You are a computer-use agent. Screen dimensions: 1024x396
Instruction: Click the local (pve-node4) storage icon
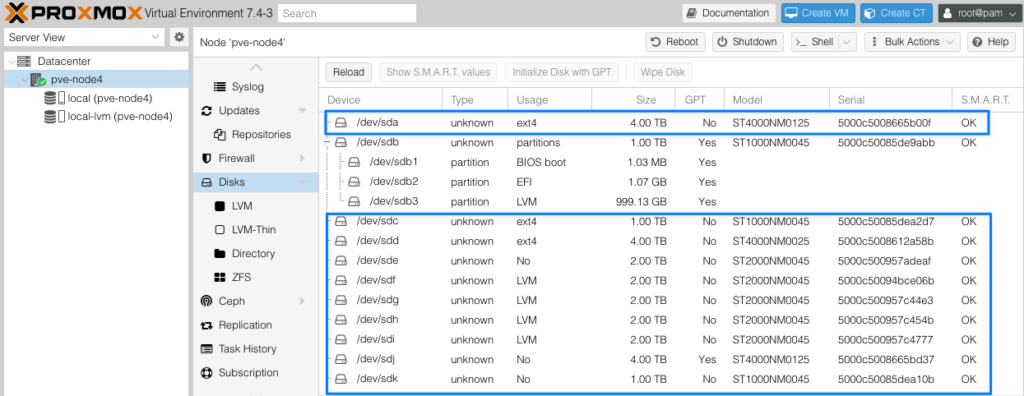pyautogui.click(x=54, y=98)
